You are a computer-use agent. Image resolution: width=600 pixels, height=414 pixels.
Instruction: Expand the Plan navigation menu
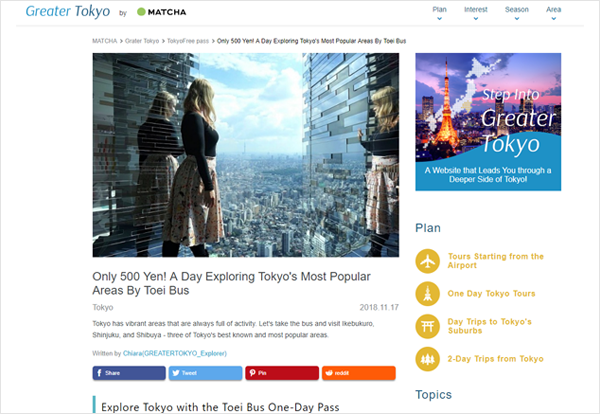(439, 13)
